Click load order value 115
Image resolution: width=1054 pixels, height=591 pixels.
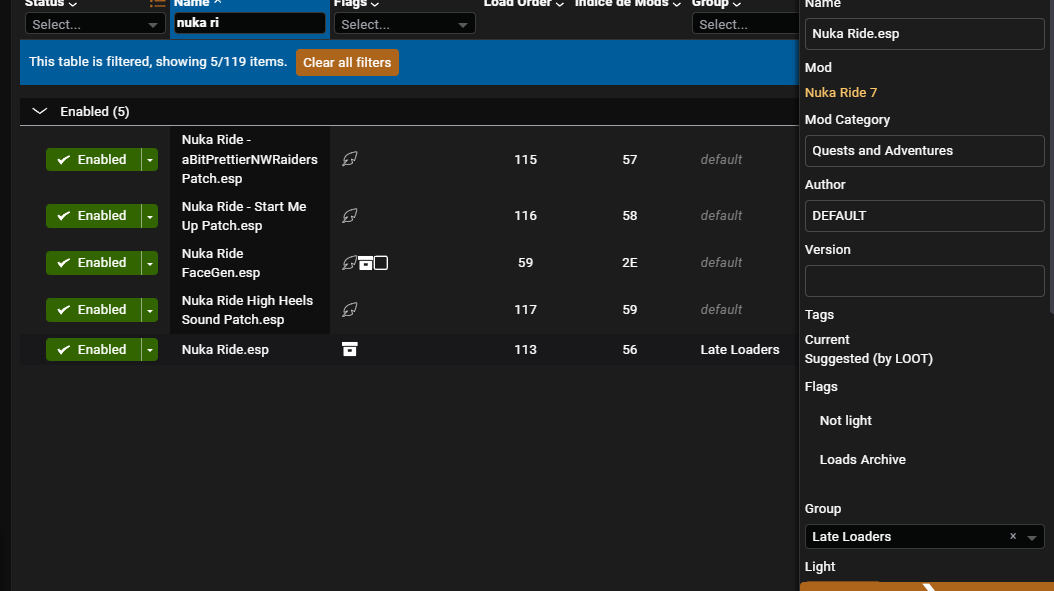tap(525, 159)
